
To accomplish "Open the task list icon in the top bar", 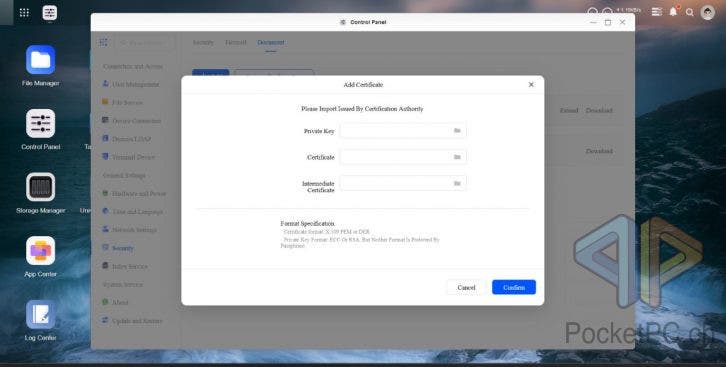I will click(657, 12).
